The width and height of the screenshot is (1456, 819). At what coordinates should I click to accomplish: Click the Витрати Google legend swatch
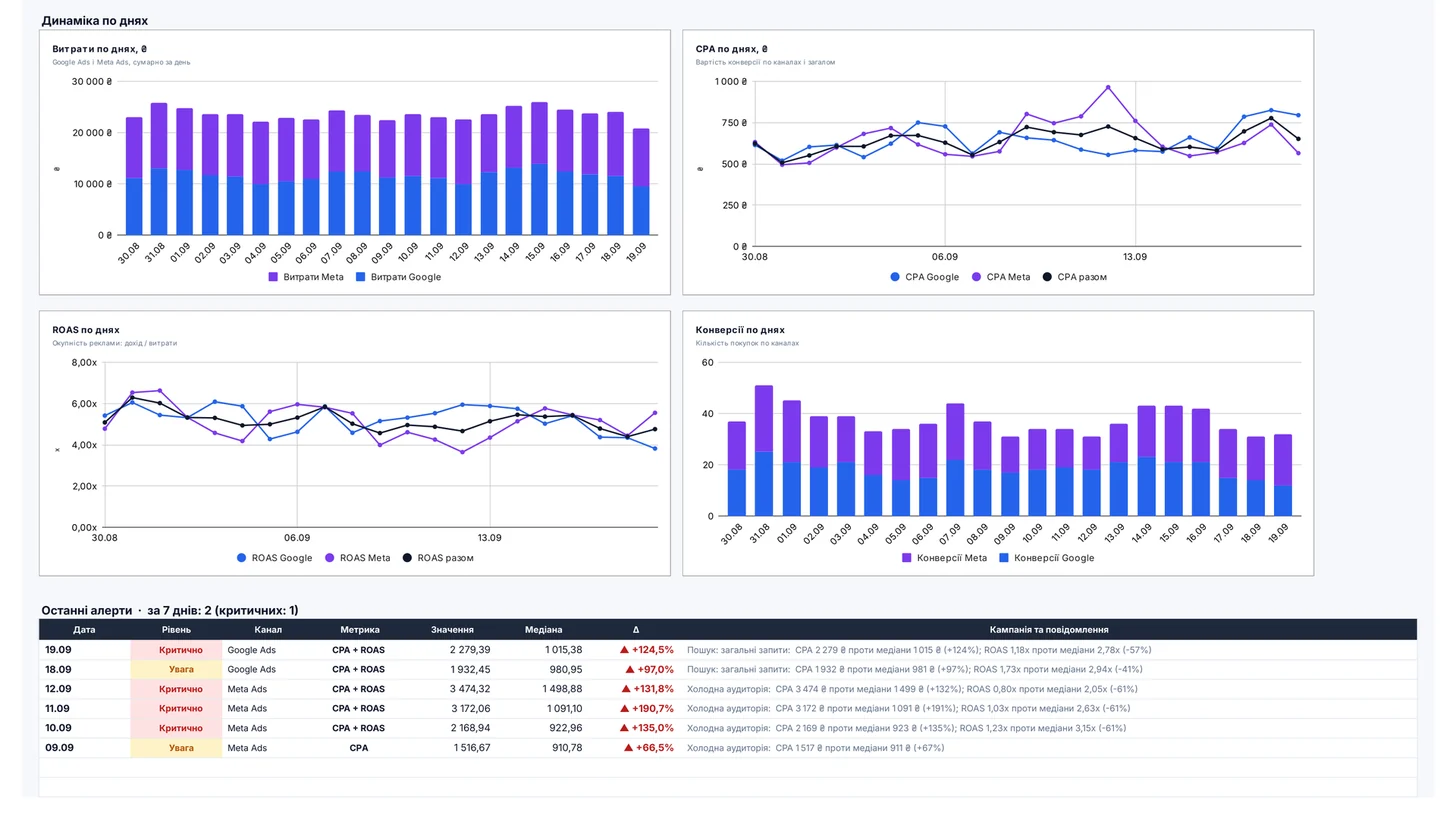361,277
